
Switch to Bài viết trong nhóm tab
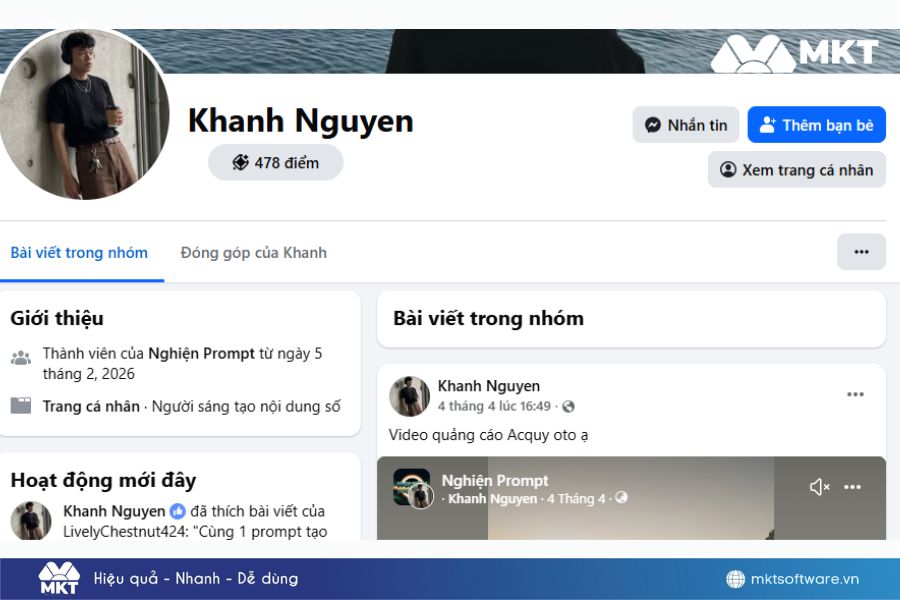click(79, 252)
